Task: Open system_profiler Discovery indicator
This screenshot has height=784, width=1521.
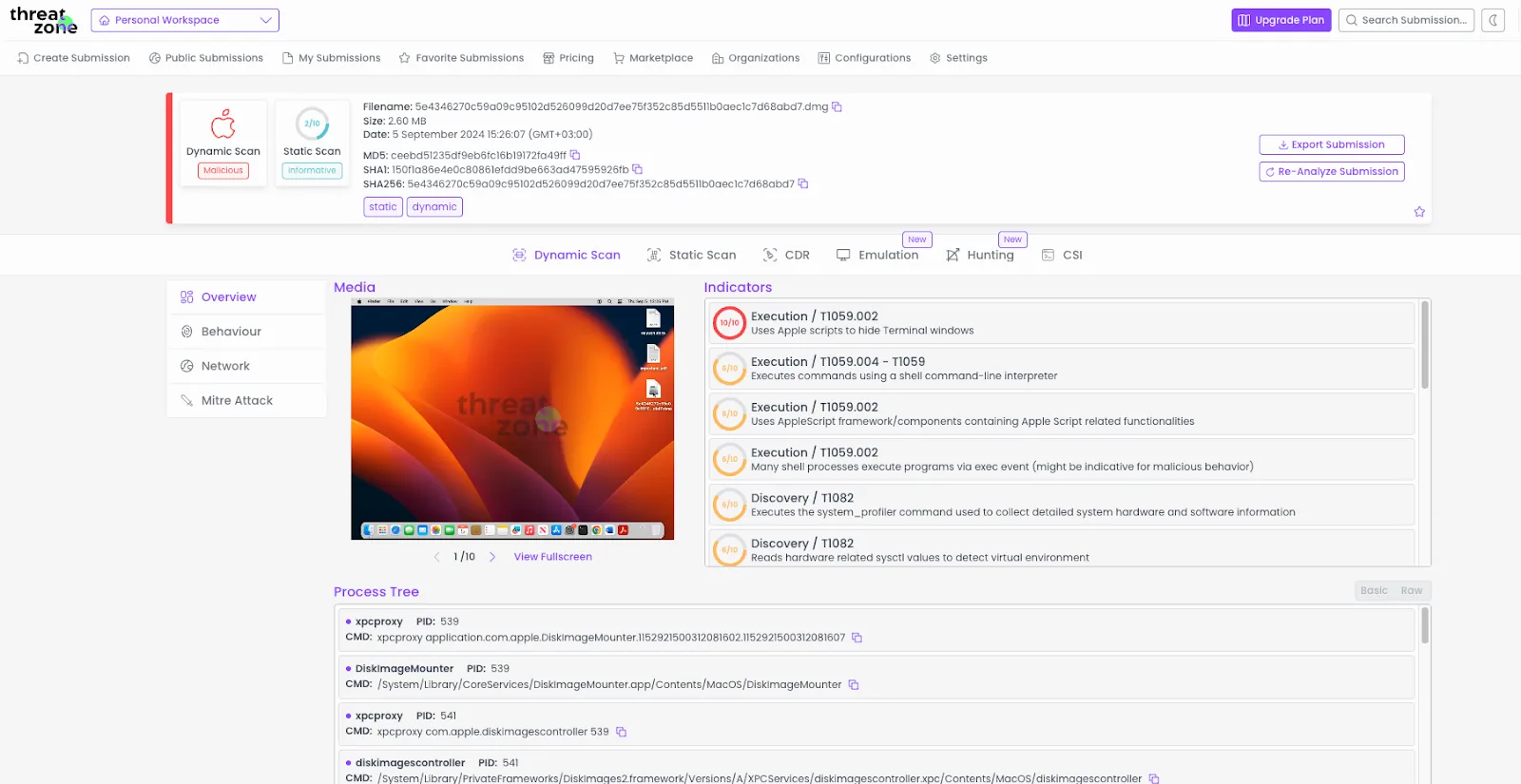Action: pyautogui.click(x=1062, y=506)
